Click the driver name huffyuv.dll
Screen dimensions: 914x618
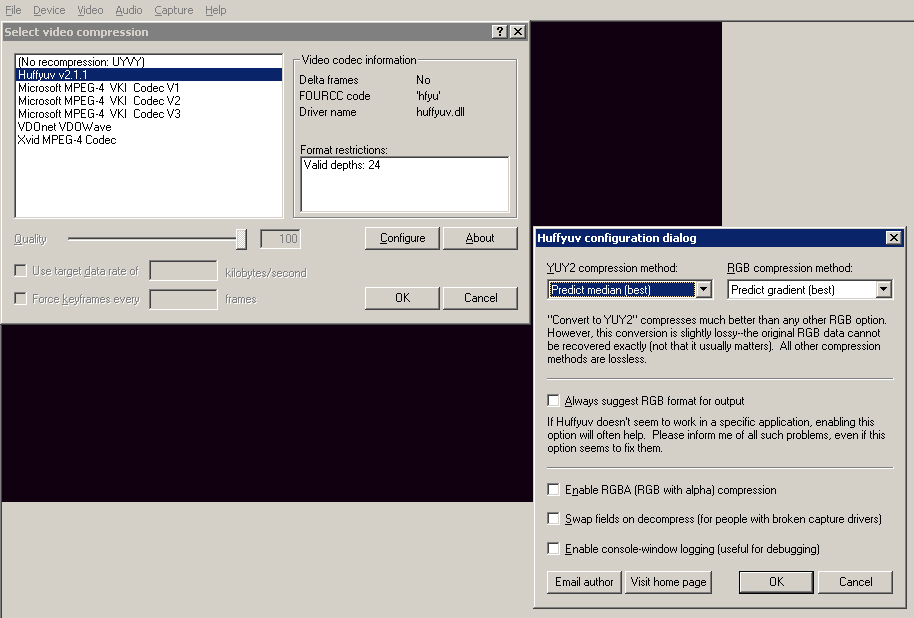(x=440, y=112)
